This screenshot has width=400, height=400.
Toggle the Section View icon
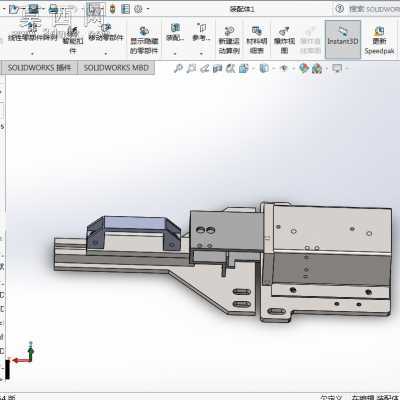[x=217, y=69]
